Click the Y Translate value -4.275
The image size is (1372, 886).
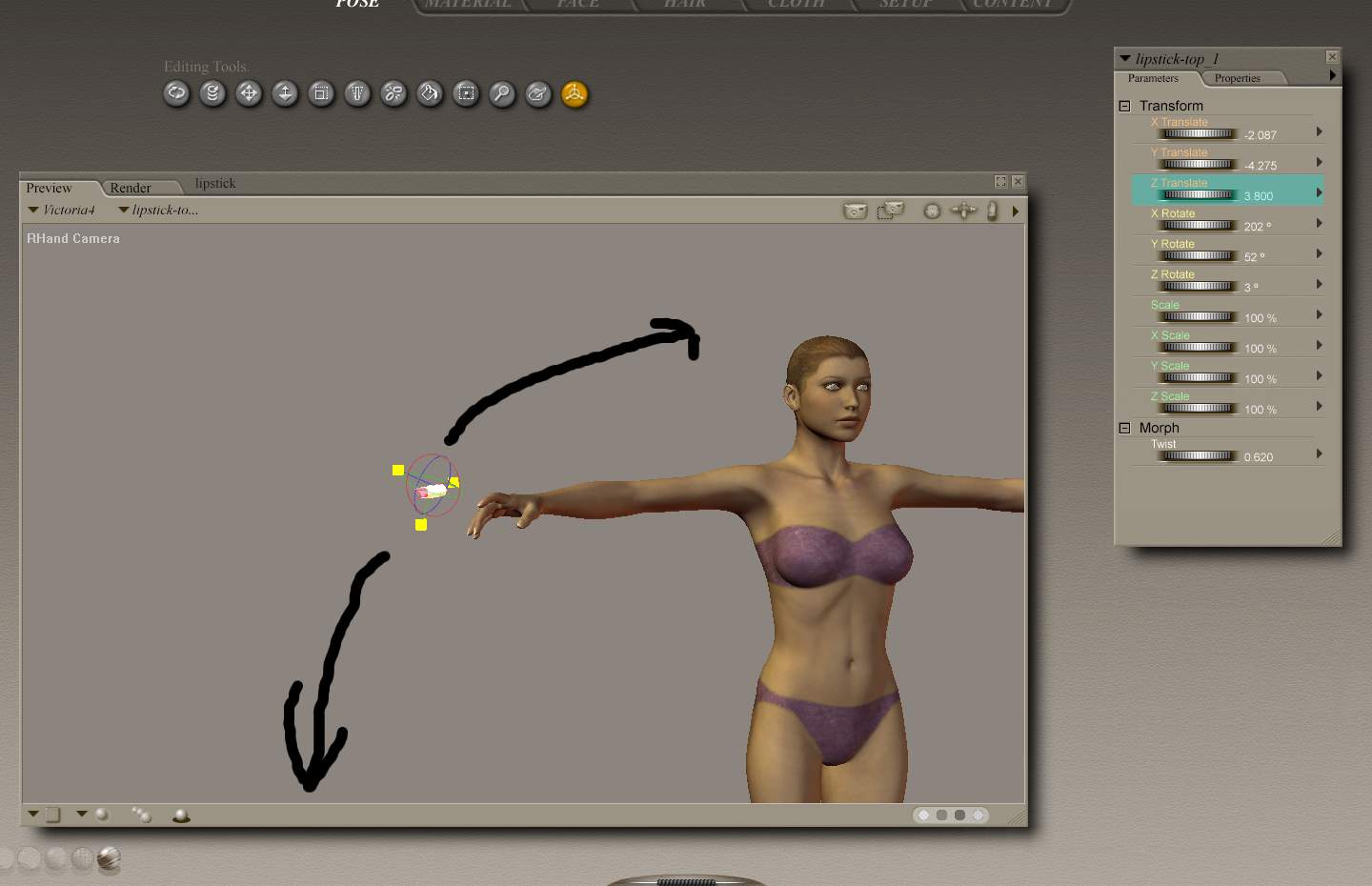[1260, 166]
